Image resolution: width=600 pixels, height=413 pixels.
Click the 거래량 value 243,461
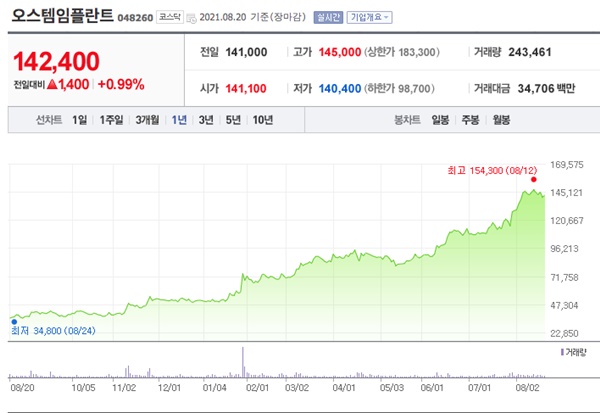530,52
